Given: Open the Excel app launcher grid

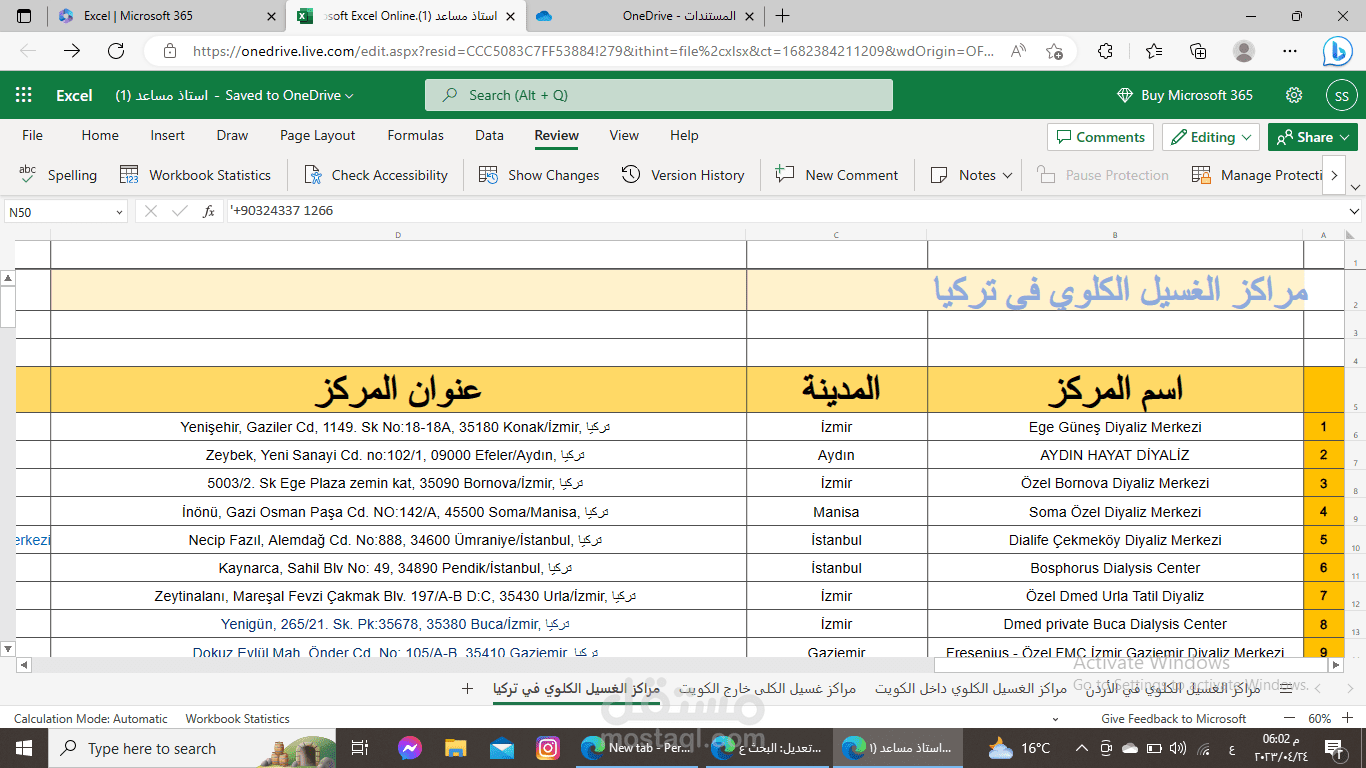Looking at the screenshot, I should (24, 95).
